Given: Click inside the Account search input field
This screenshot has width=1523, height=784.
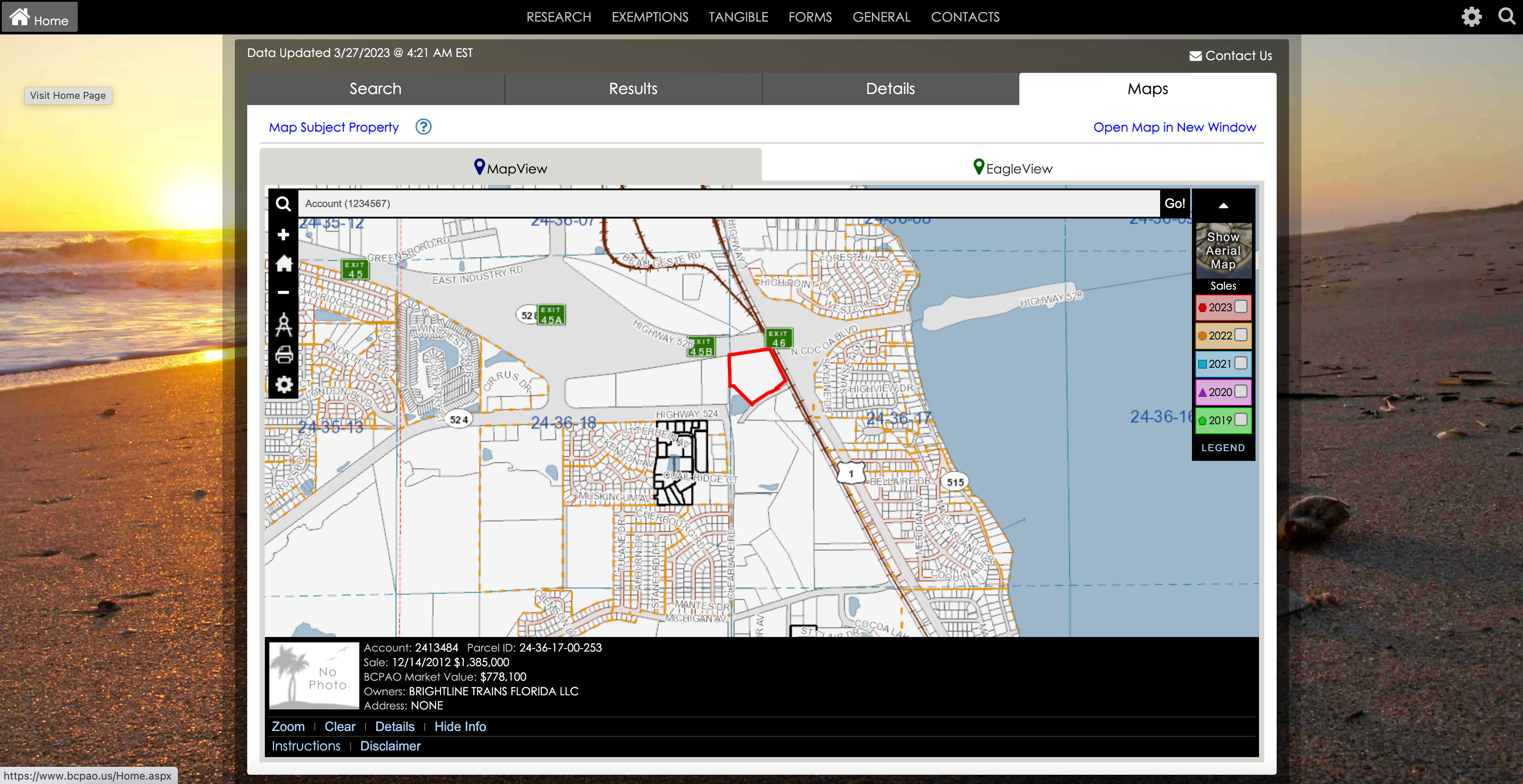Looking at the screenshot, I should pos(709,204).
